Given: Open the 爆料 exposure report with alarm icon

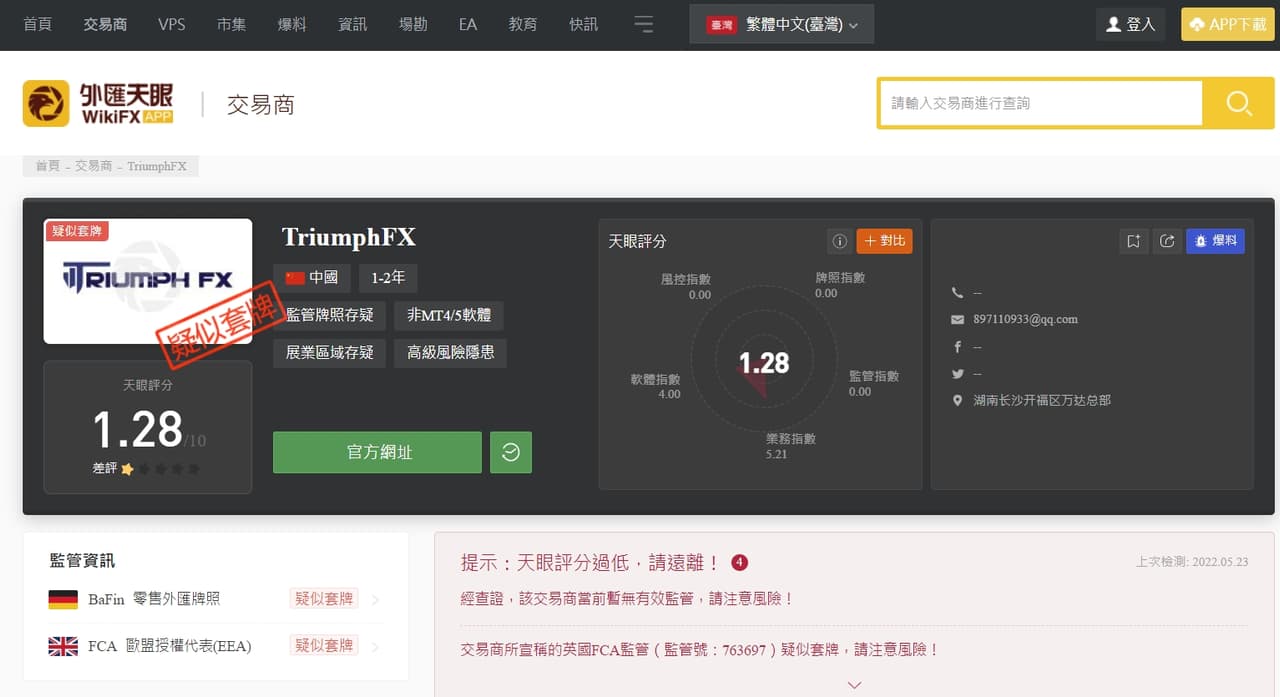Looking at the screenshot, I should 1215,241.
